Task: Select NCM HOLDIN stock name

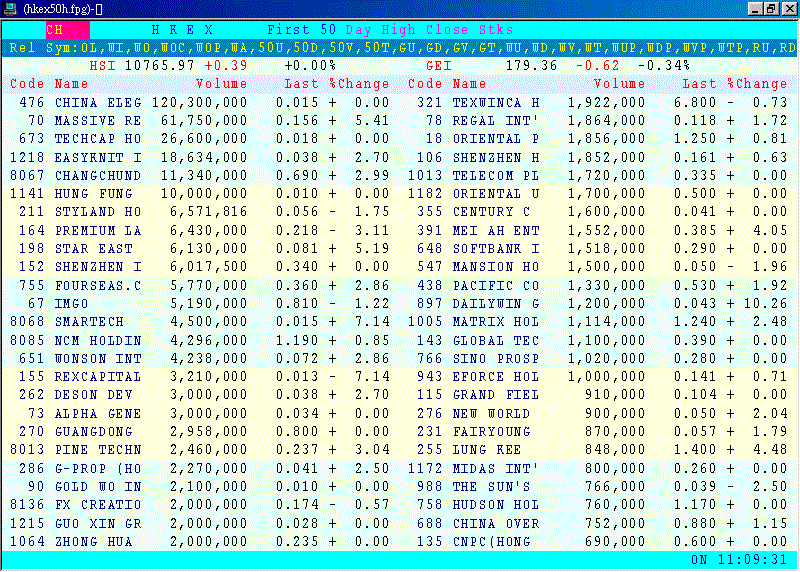Action: [98, 340]
